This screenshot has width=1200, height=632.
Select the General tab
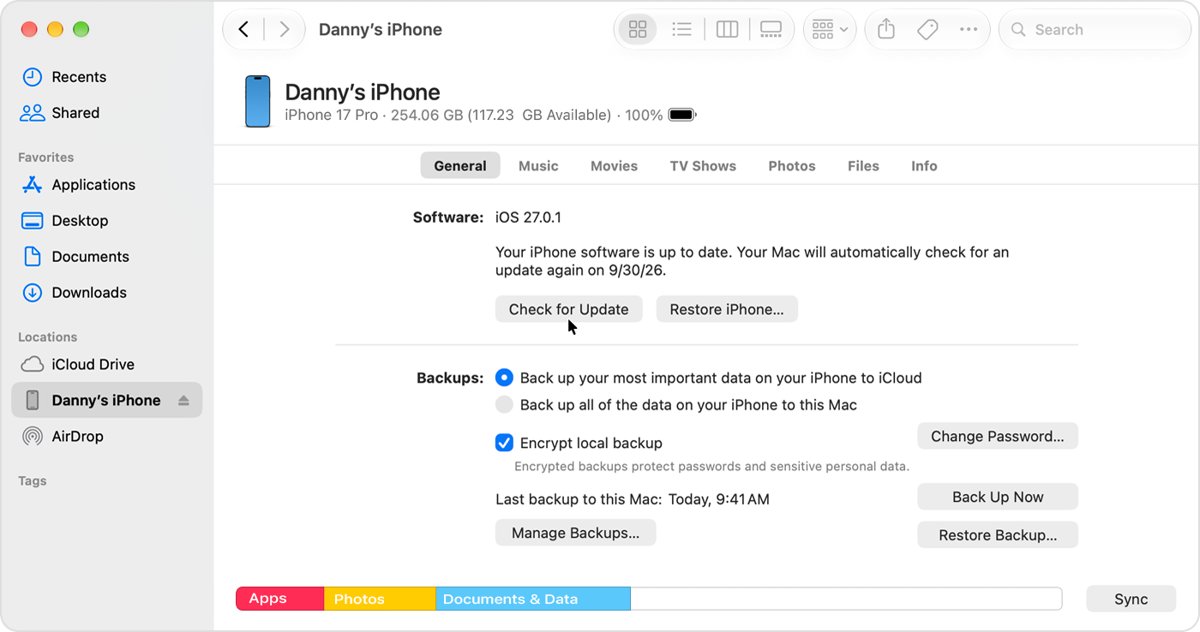(x=460, y=166)
